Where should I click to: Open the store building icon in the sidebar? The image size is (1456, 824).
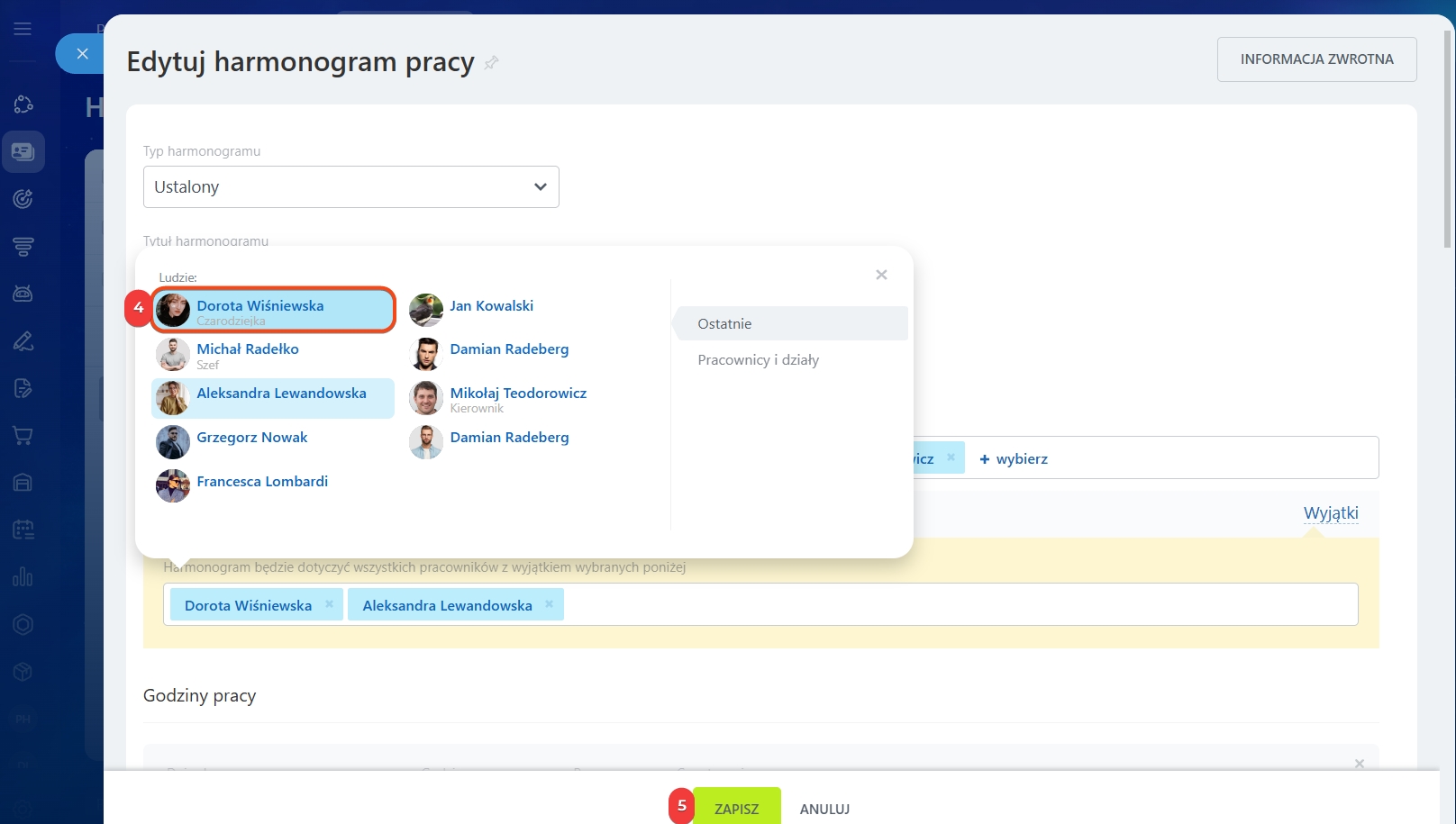(x=23, y=483)
